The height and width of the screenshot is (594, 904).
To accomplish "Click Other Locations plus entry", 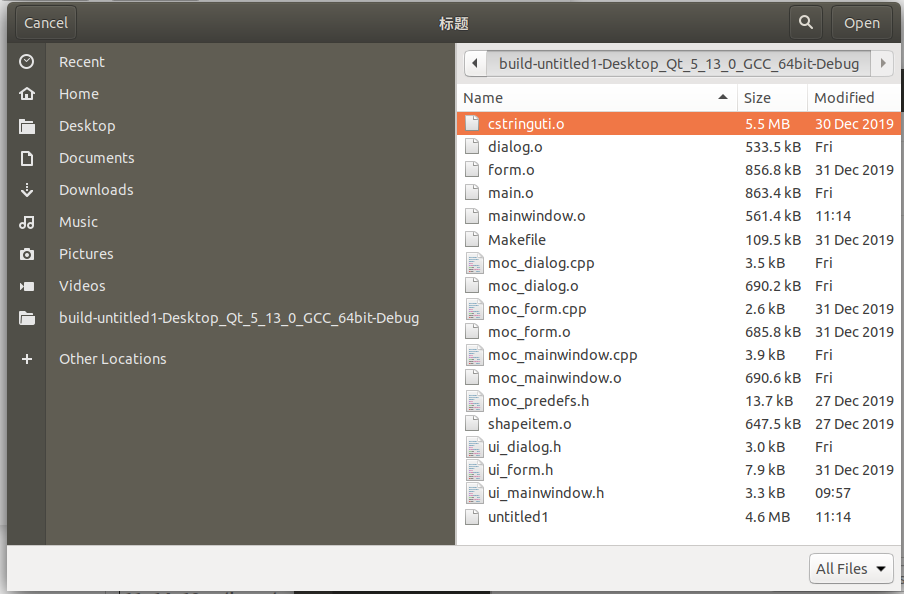I will [x=27, y=358].
